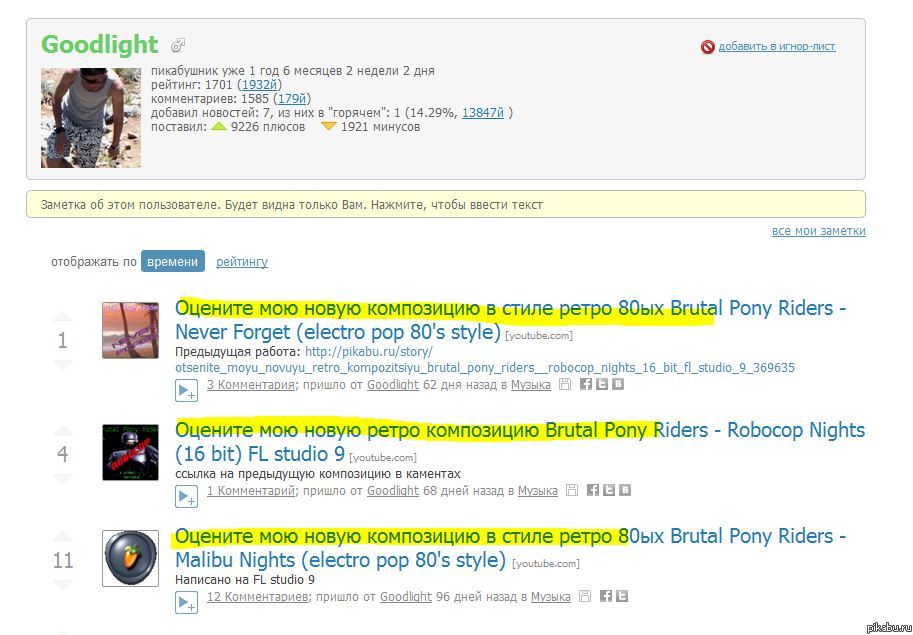The height and width of the screenshot is (635, 913).
Task: Expand video preview for Robocop Nights post
Action: [186, 497]
